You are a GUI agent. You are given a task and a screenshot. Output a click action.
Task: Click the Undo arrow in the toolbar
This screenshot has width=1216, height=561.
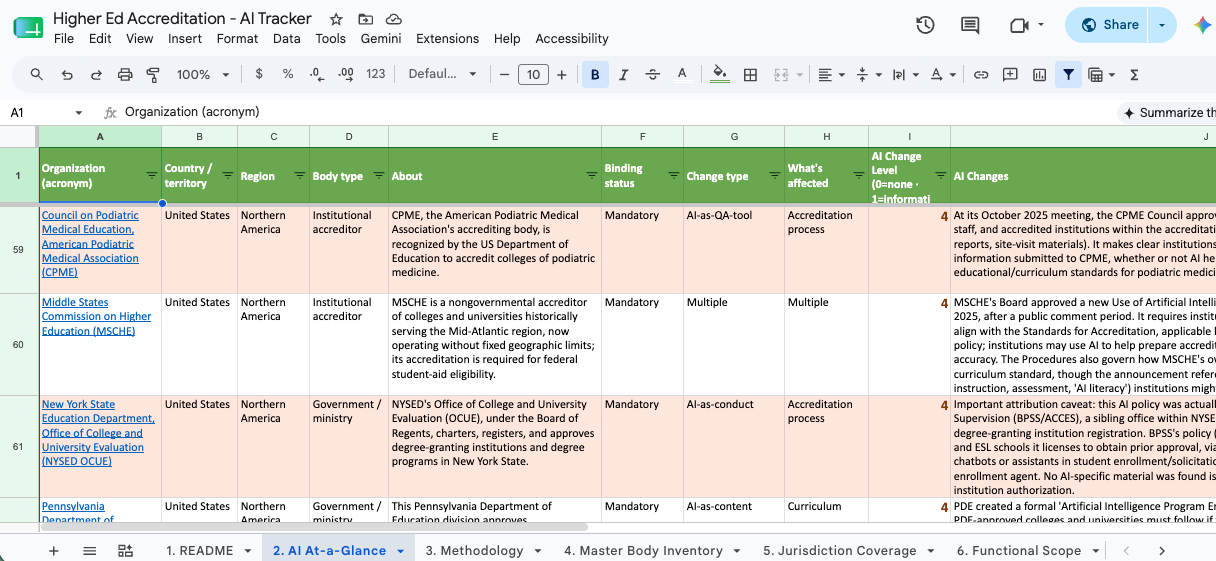tap(67, 75)
